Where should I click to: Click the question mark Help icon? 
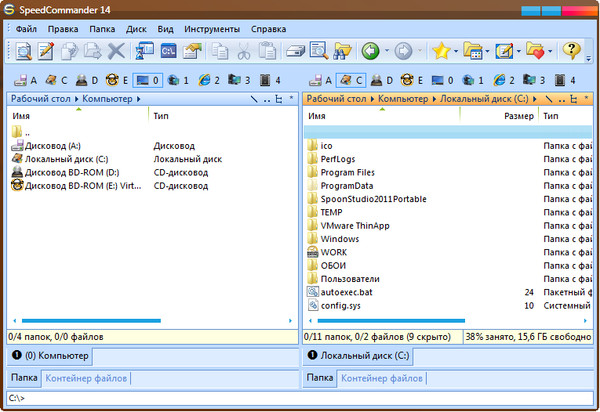pos(571,50)
